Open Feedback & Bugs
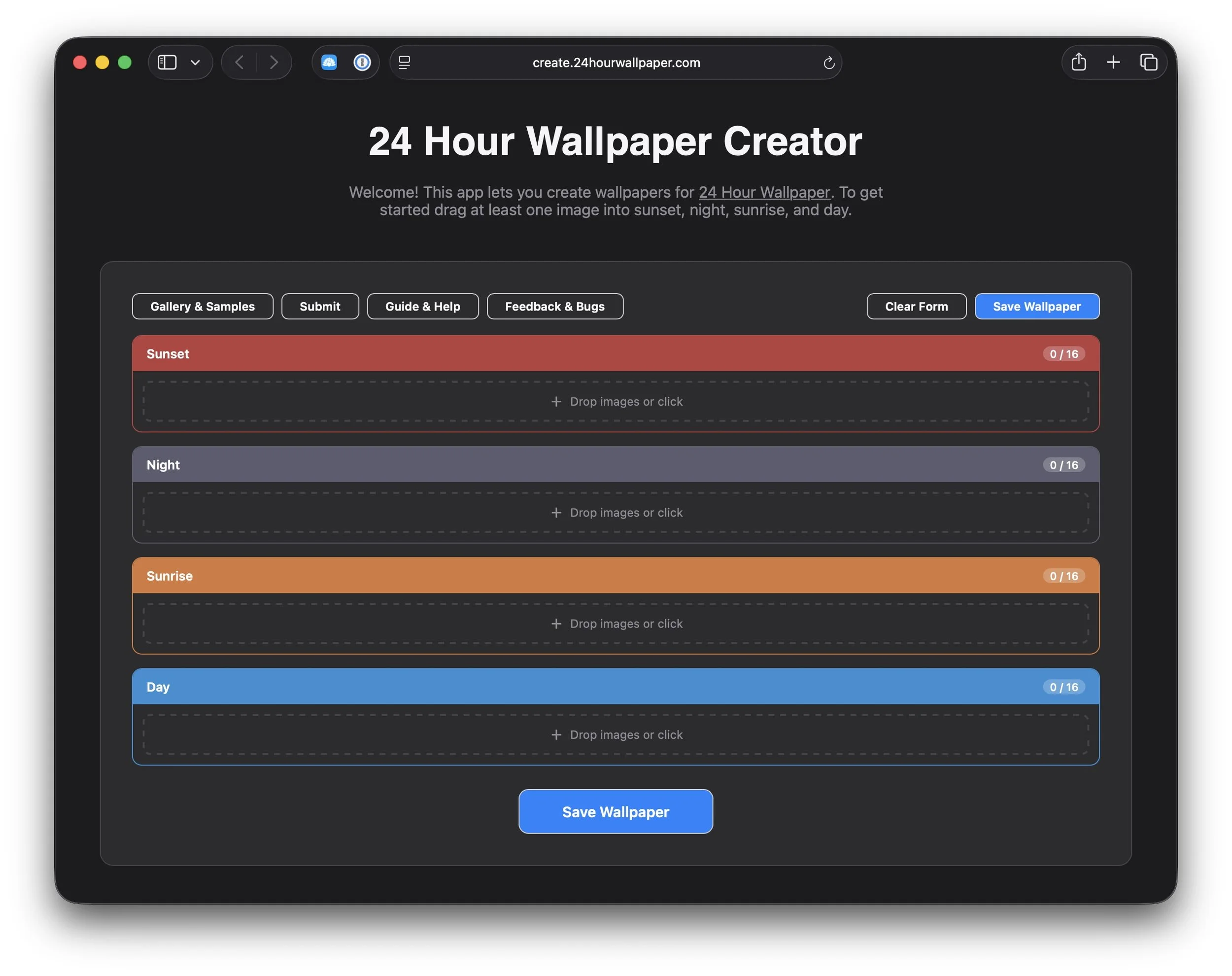 tap(554, 306)
